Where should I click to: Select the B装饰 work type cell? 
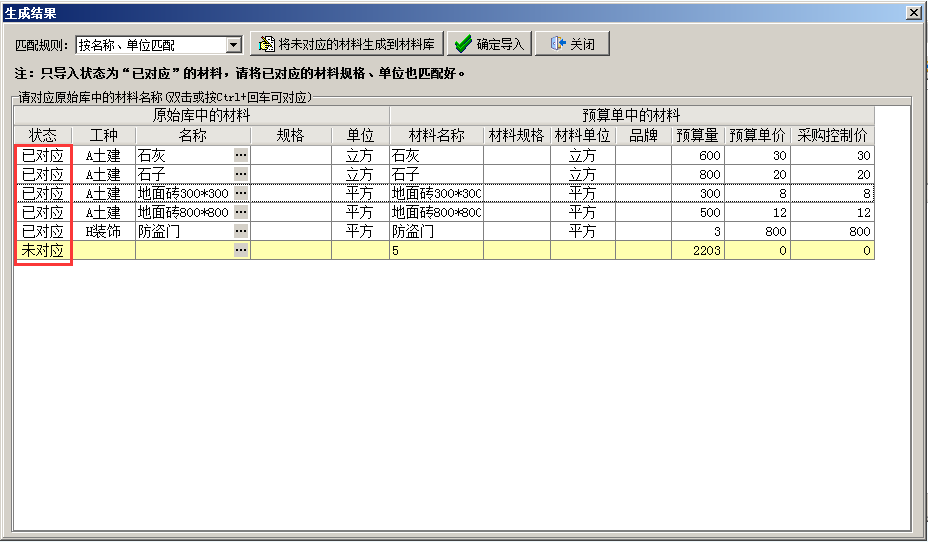(103, 231)
